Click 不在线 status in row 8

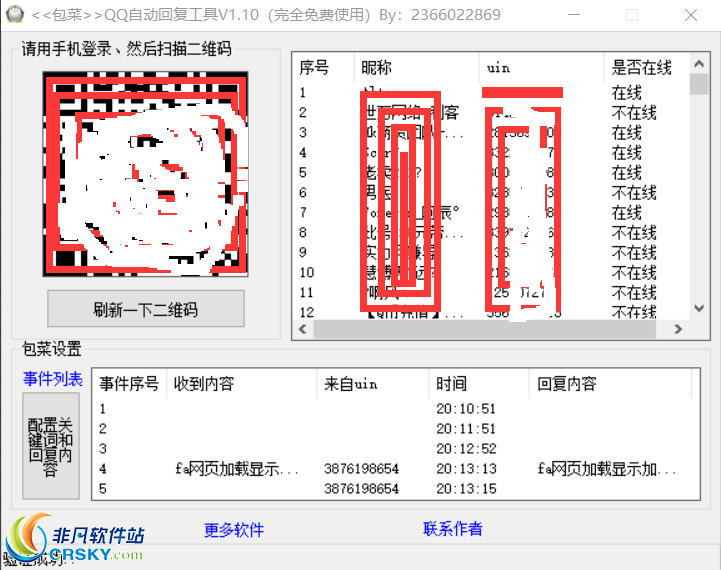tap(634, 233)
